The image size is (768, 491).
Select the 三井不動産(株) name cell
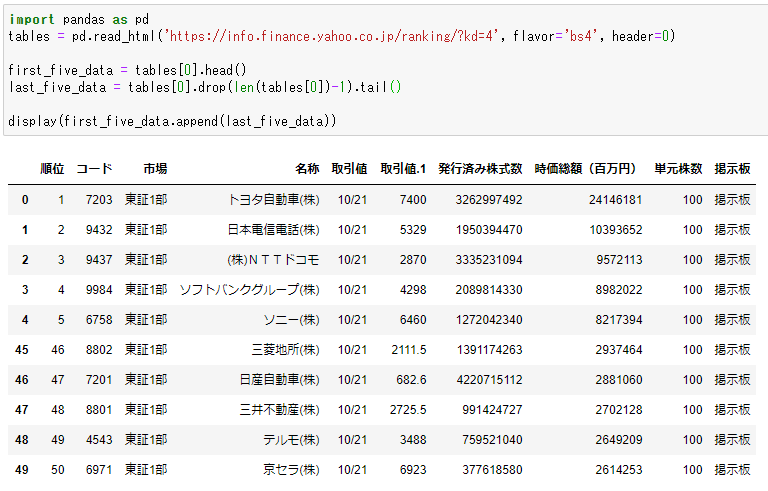[280, 410]
